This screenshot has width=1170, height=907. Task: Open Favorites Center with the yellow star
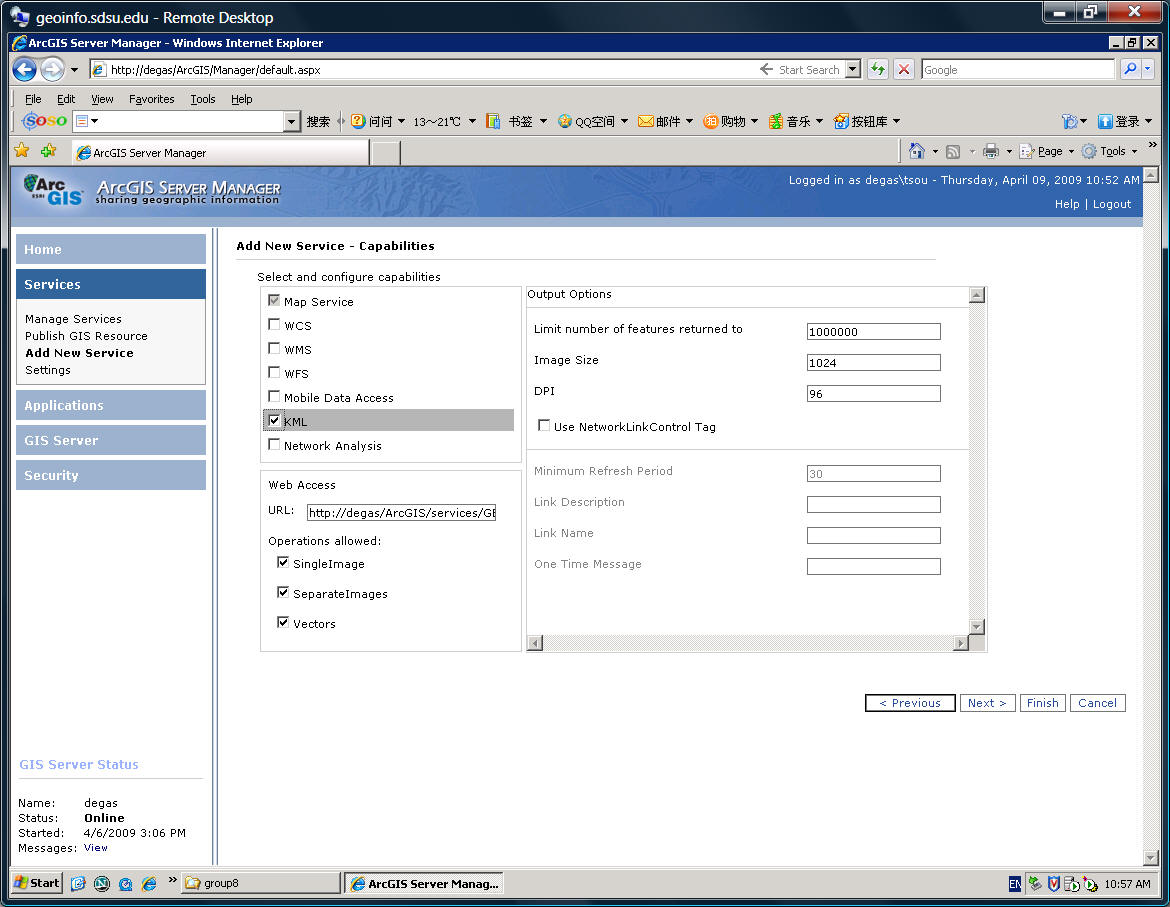click(x=22, y=151)
